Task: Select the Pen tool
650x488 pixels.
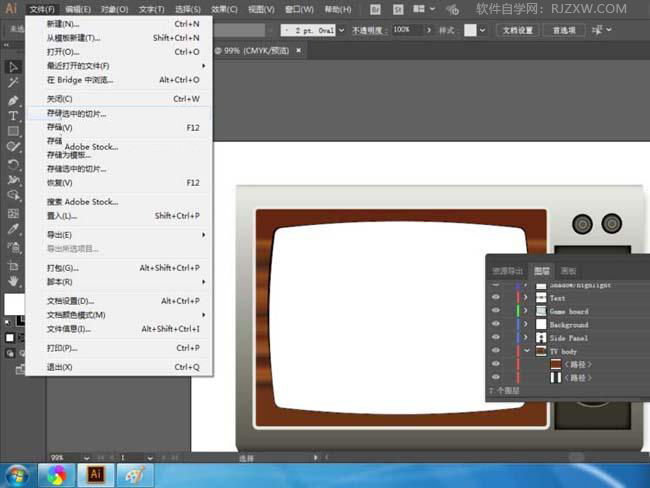Action: pyautogui.click(x=13, y=101)
